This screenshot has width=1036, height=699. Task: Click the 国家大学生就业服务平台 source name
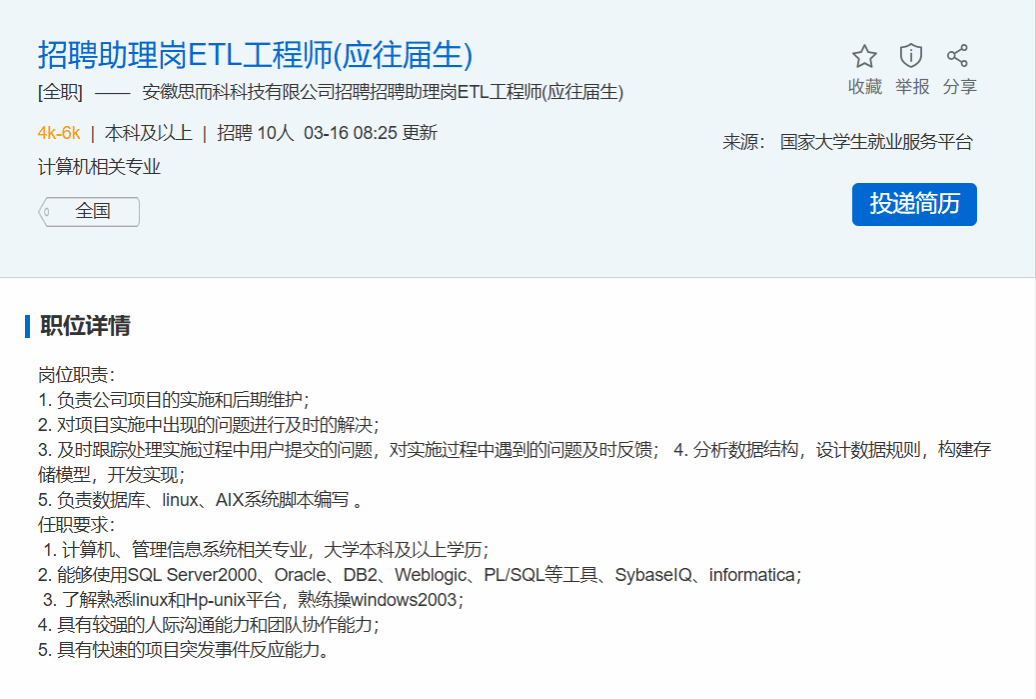pyautogui.click(x=876, y=142)
